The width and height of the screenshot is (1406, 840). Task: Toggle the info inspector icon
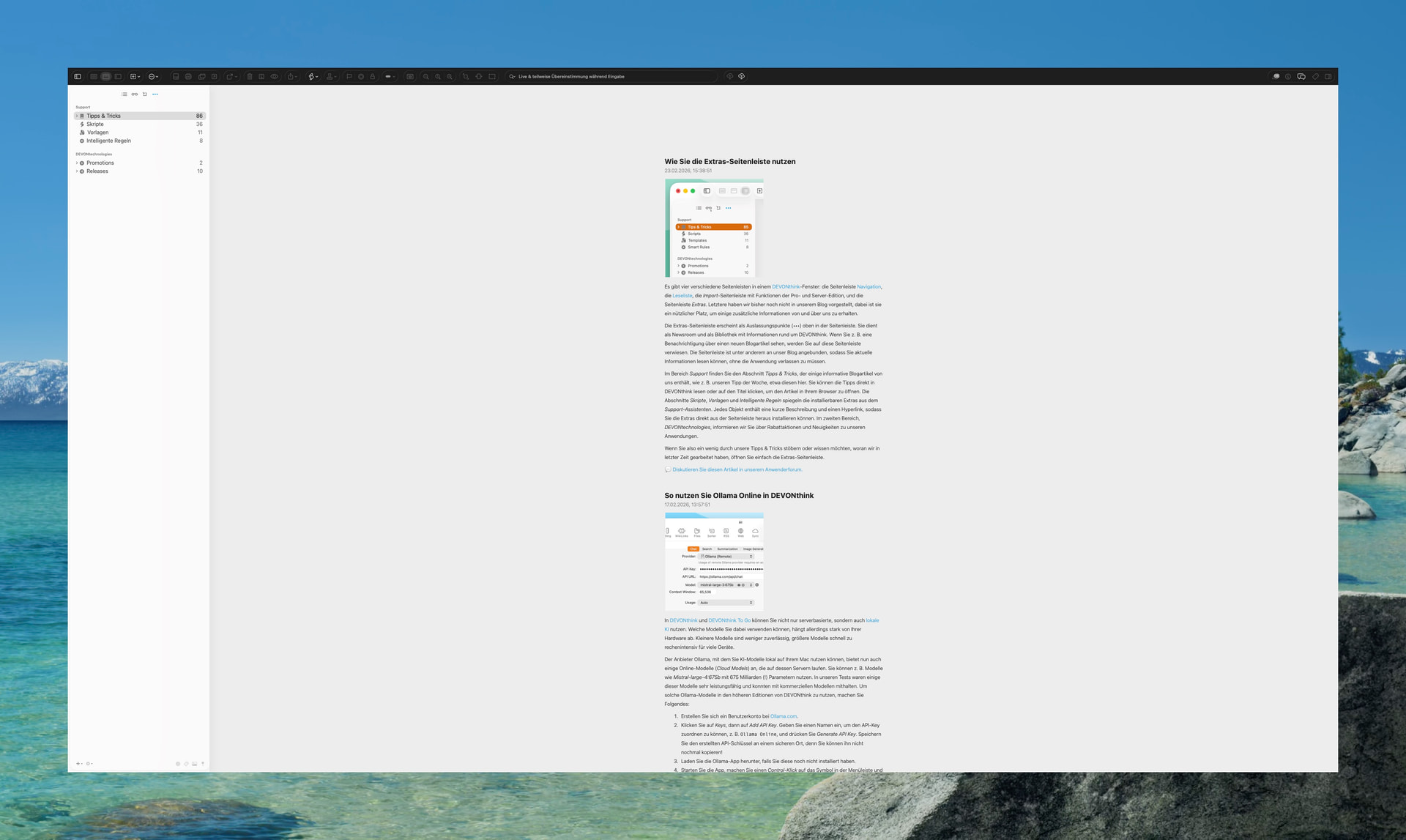pos(1288,76)
